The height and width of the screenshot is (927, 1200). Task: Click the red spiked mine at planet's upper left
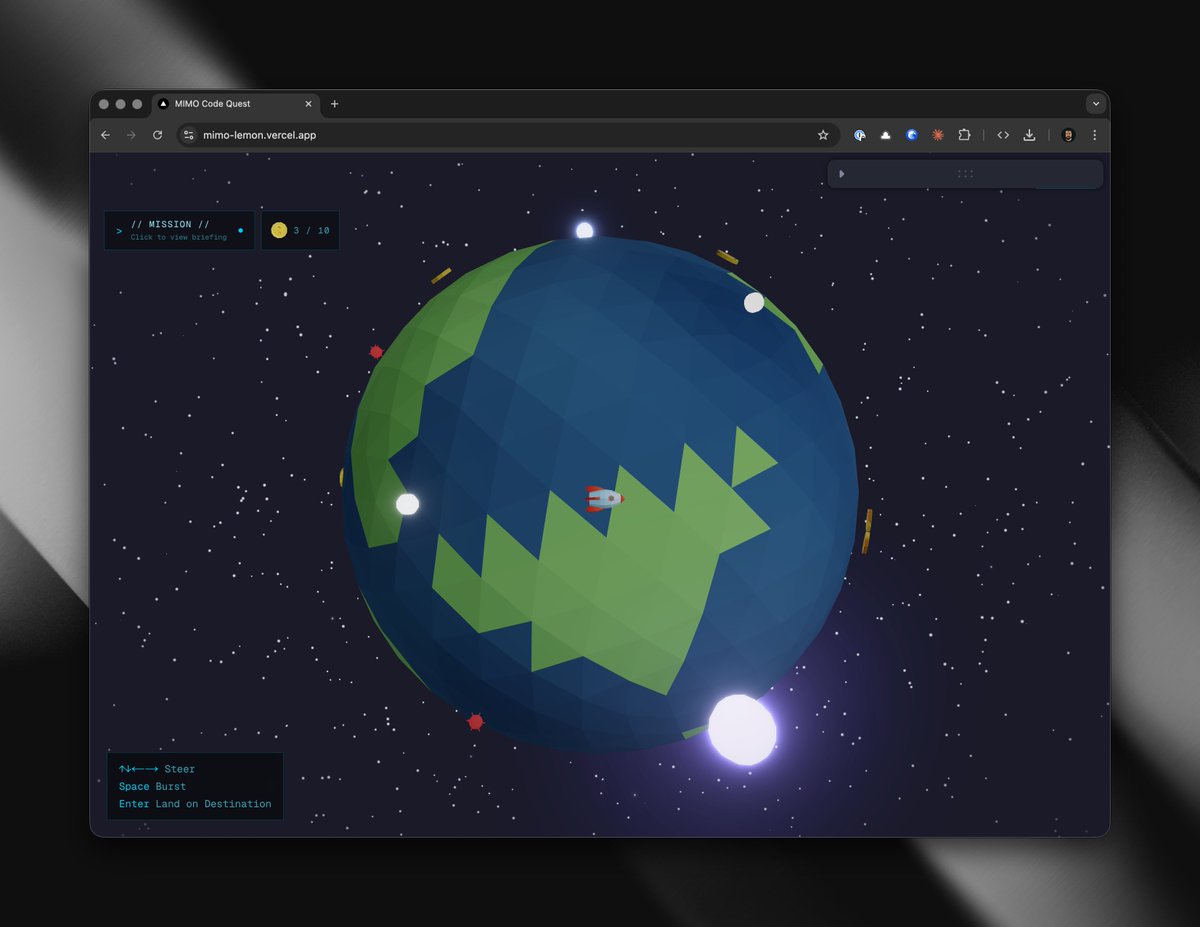tap(376, 352)
